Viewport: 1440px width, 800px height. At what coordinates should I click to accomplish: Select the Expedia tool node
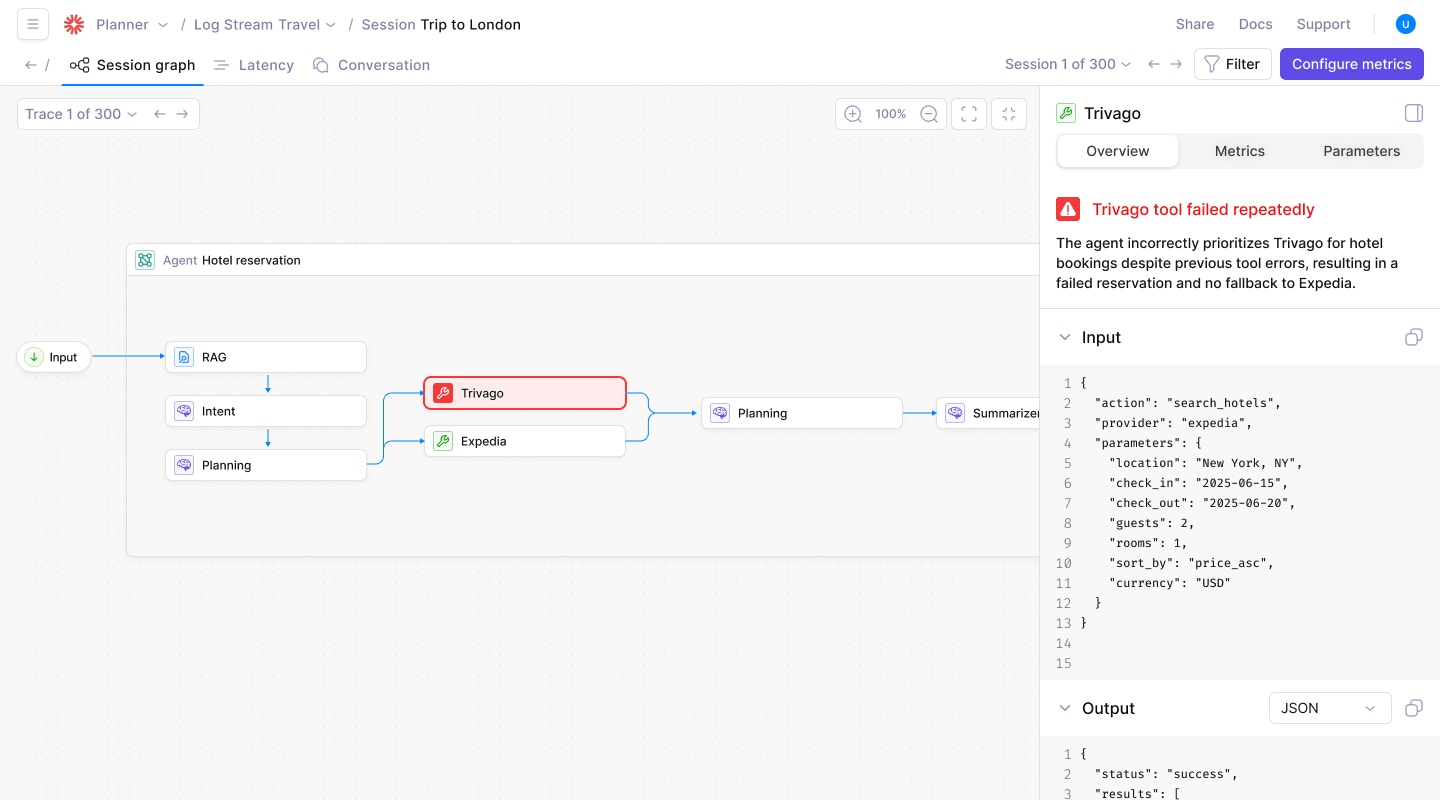525,441
